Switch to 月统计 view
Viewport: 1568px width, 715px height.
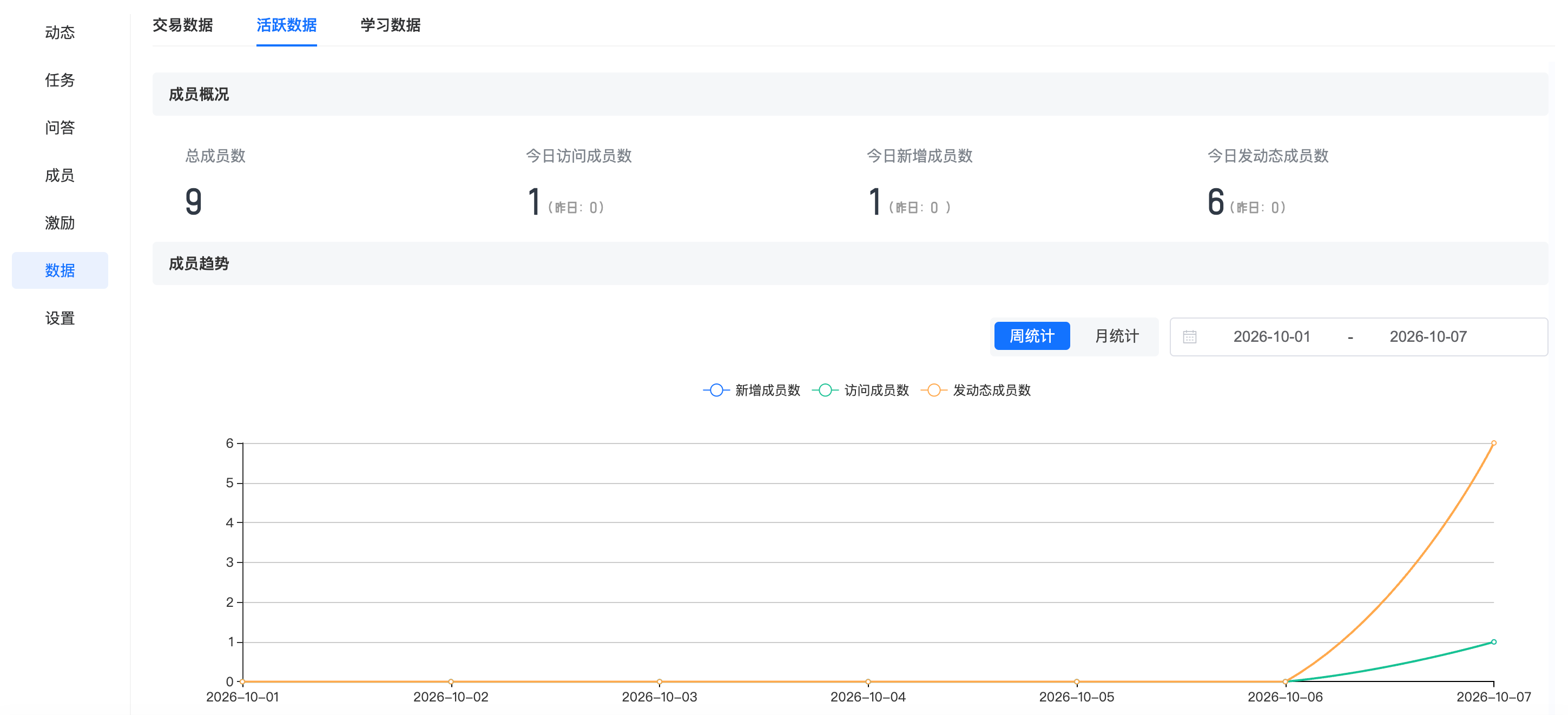pyautogui.click(x=1116, y=336)
